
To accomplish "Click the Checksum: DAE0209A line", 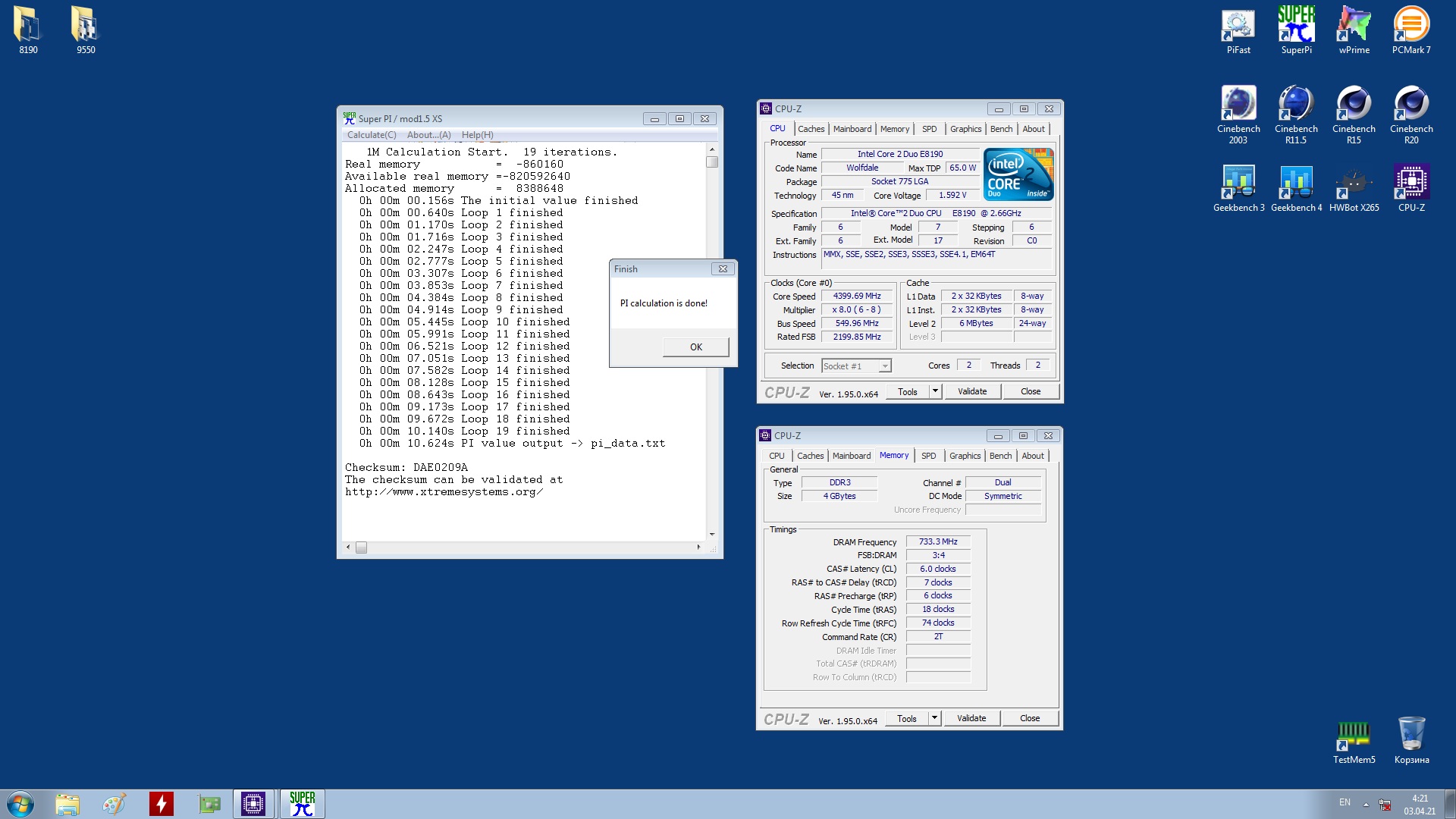I will coord(406,468).
